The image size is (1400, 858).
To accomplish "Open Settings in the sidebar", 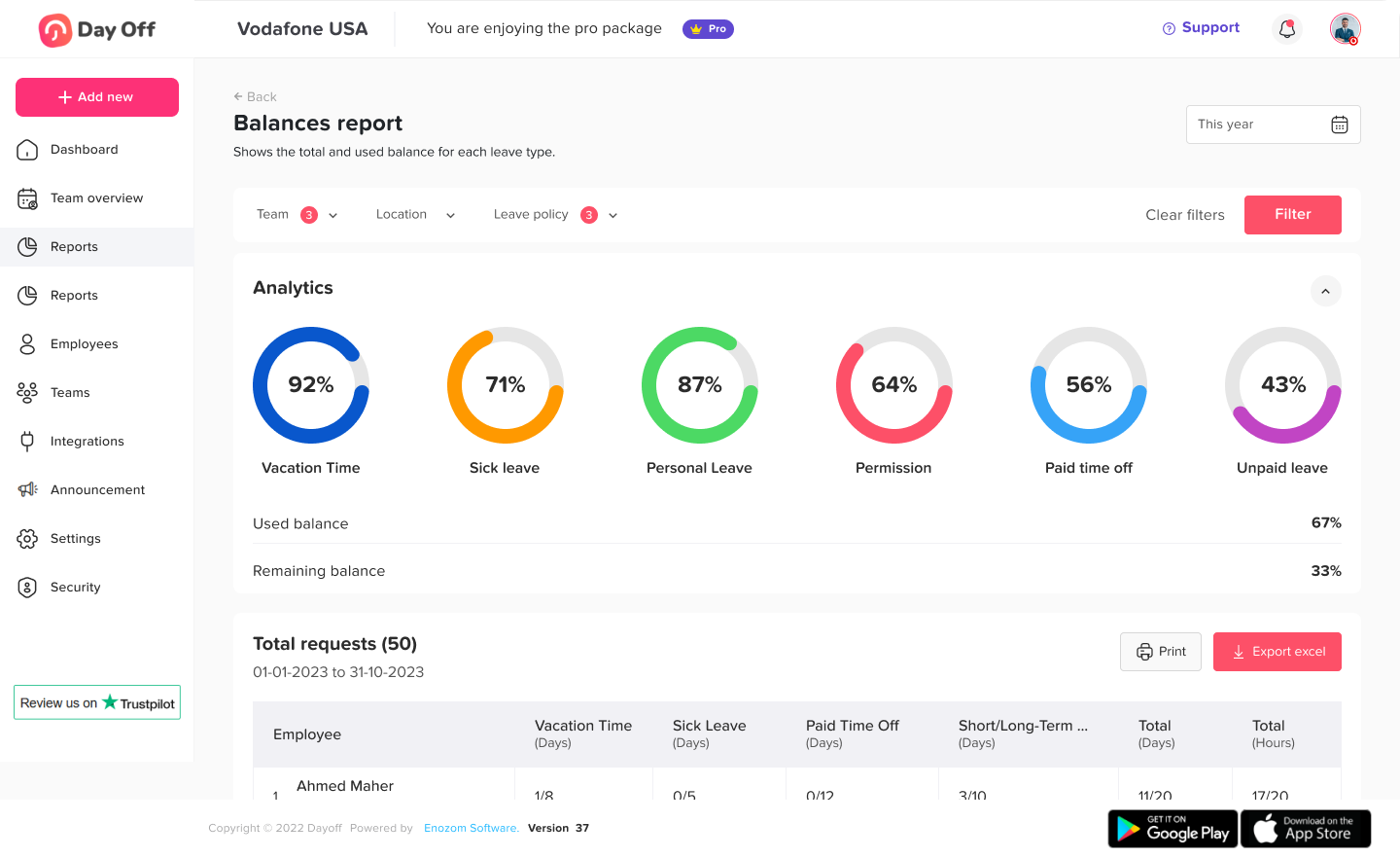I will coord(75,539).
